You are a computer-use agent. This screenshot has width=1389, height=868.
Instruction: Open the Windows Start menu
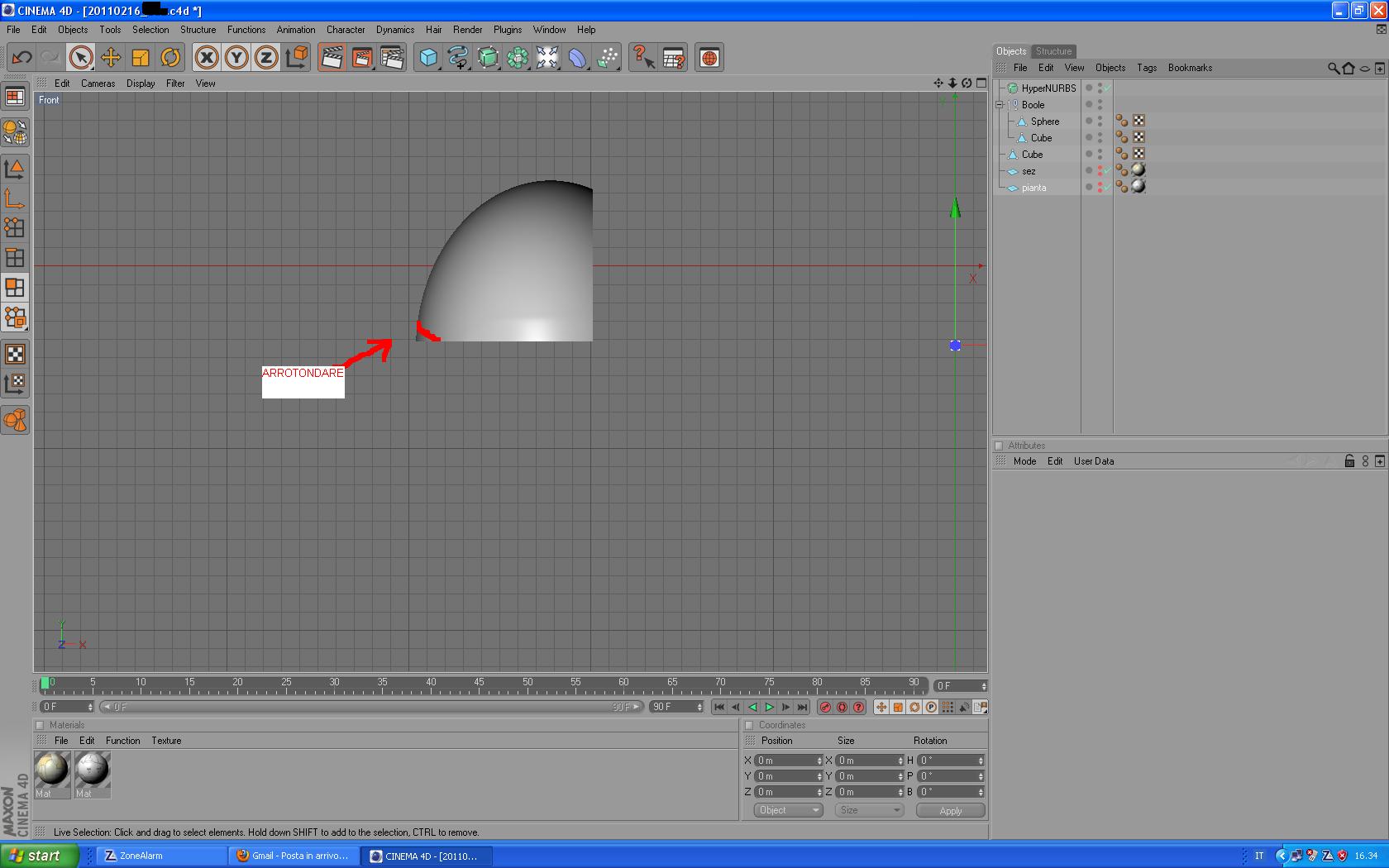[x=40, y=856]
